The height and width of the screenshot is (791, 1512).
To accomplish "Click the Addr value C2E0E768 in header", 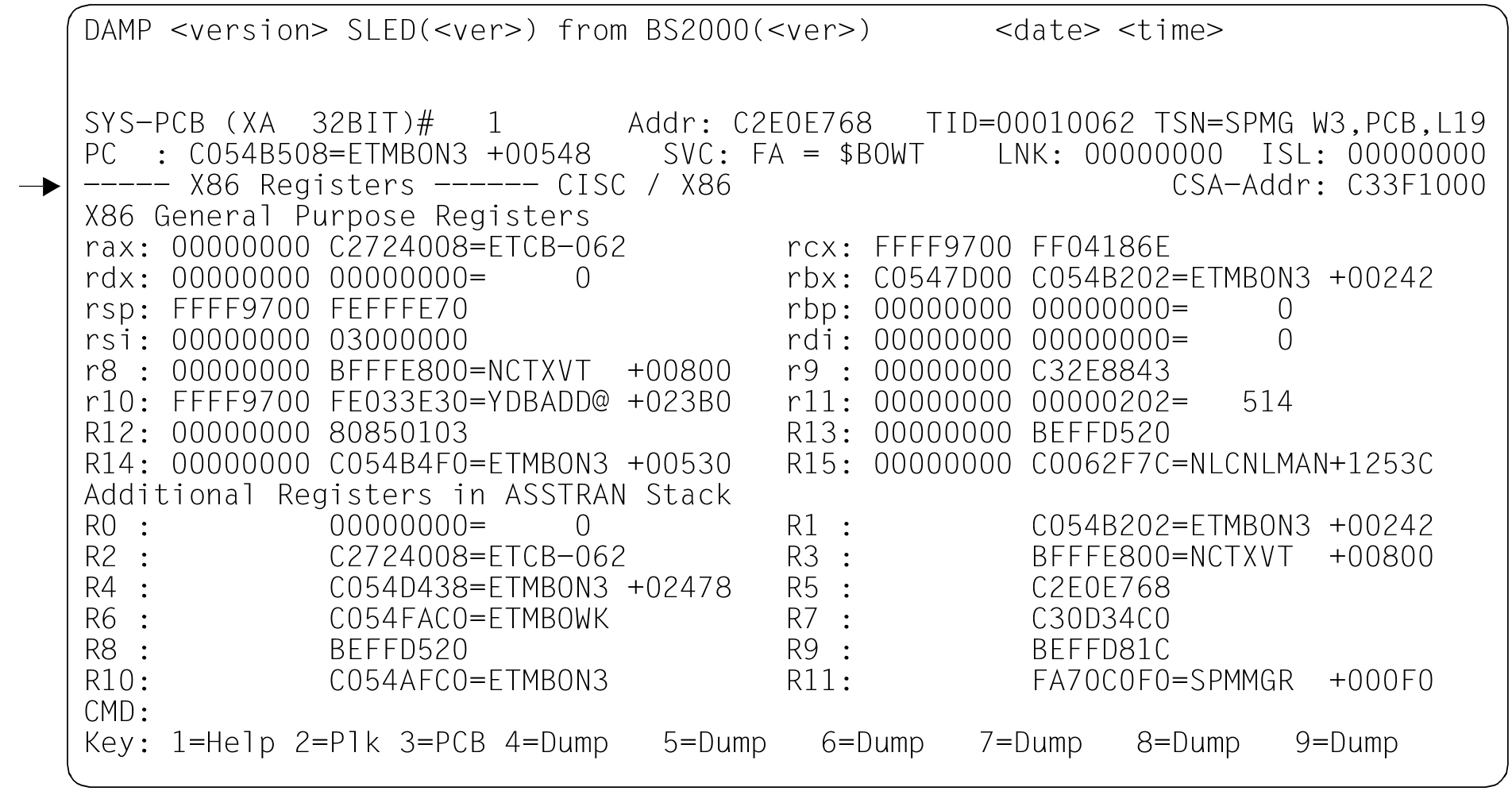I will [x=802, y=123].
